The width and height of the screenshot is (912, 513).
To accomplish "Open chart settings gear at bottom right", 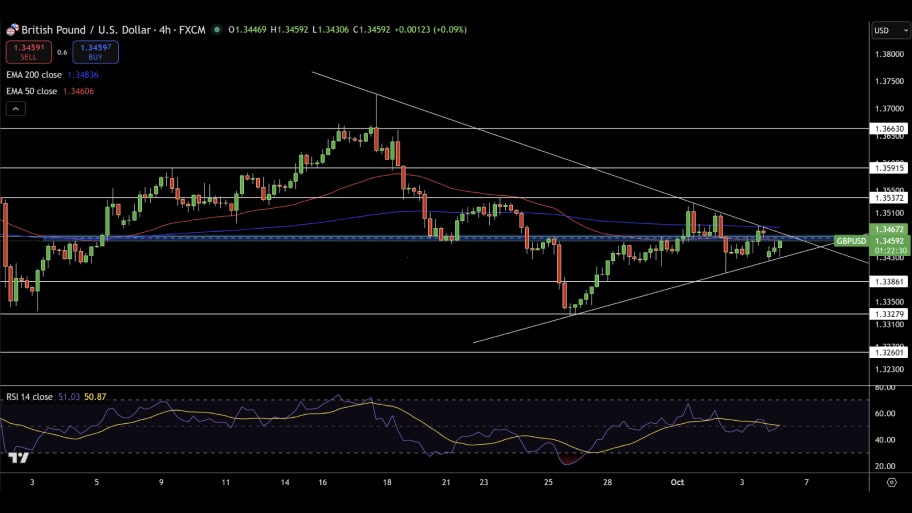I will 890,482.
